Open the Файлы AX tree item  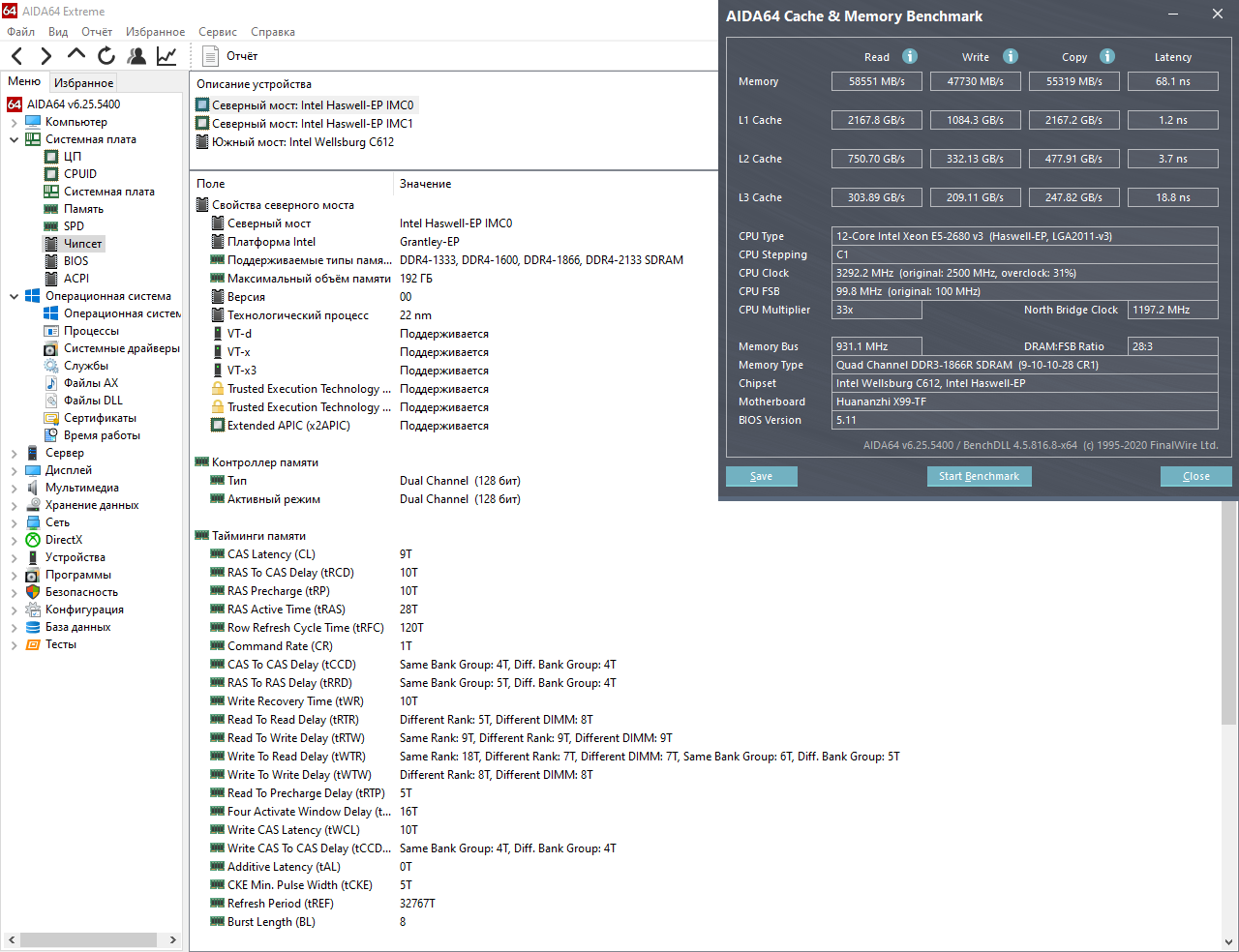(90, 383)
